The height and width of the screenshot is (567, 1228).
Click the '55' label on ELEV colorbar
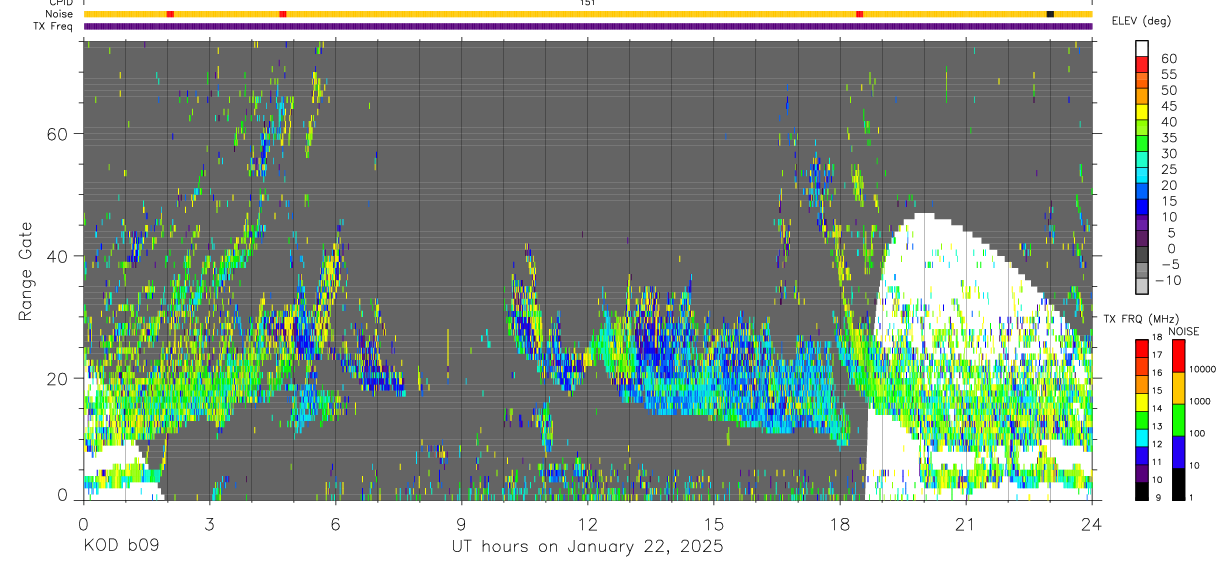click(x=1168, y=74)
